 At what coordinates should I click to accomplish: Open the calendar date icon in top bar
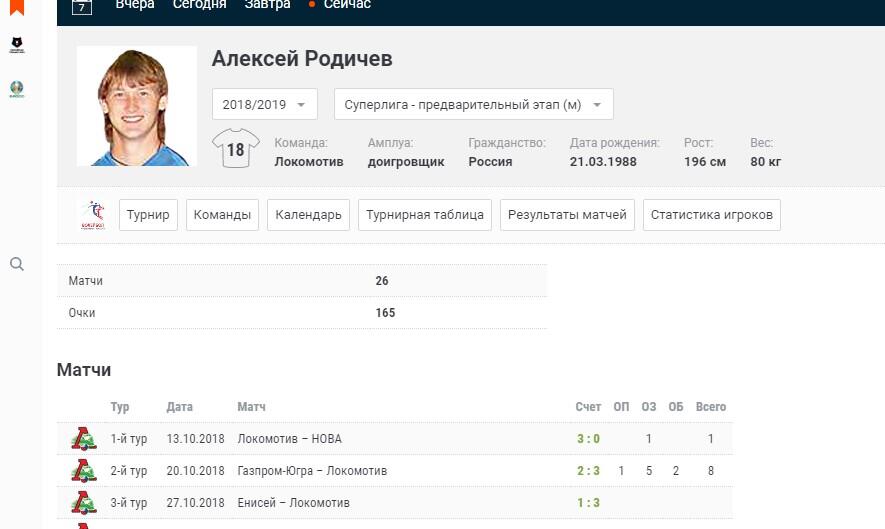83,6
